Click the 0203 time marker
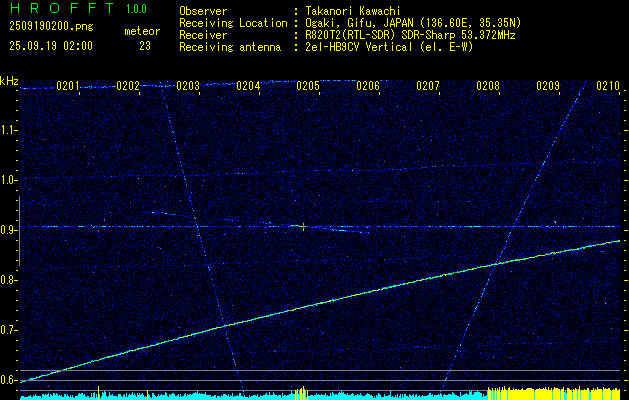This screenshot has width=629, height=400. [188, 86]
